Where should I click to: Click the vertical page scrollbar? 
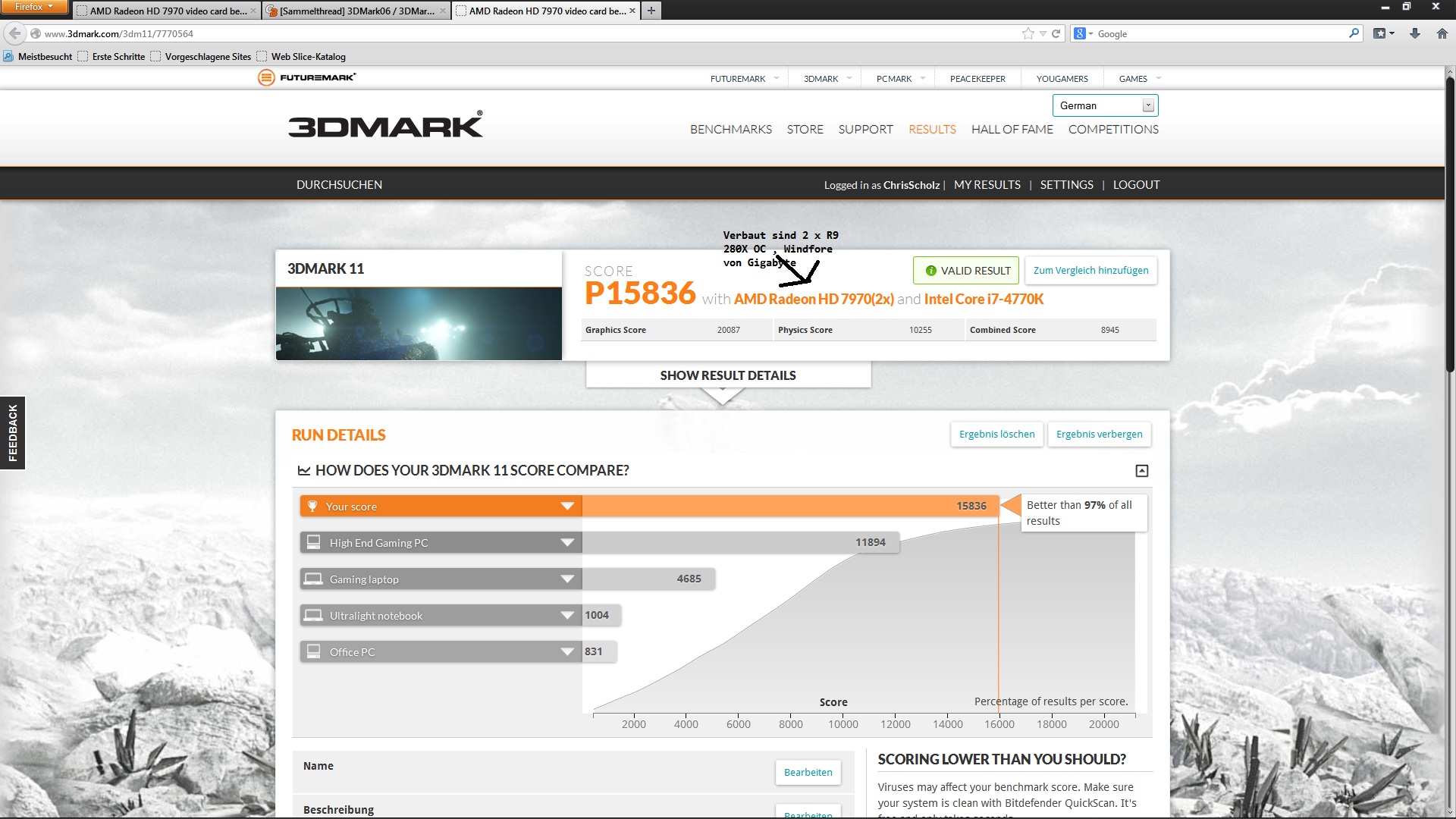[x=1449, y=227]
